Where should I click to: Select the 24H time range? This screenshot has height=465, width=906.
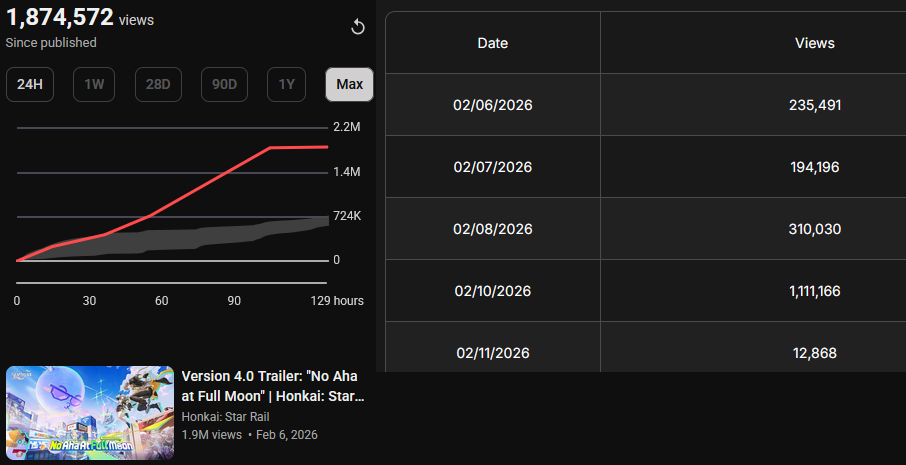pos(29,85)
